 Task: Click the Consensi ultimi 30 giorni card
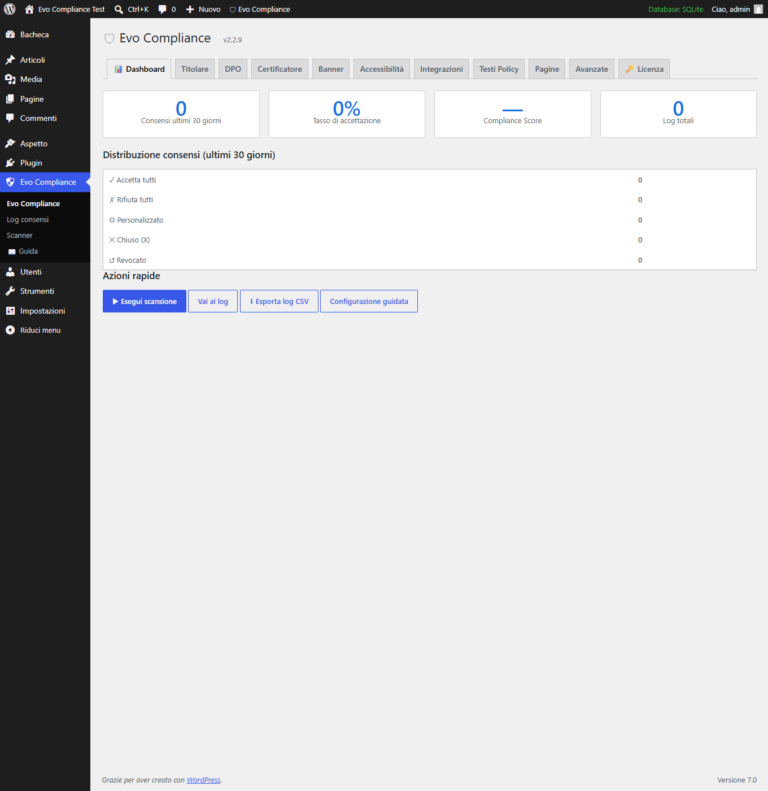181,114
